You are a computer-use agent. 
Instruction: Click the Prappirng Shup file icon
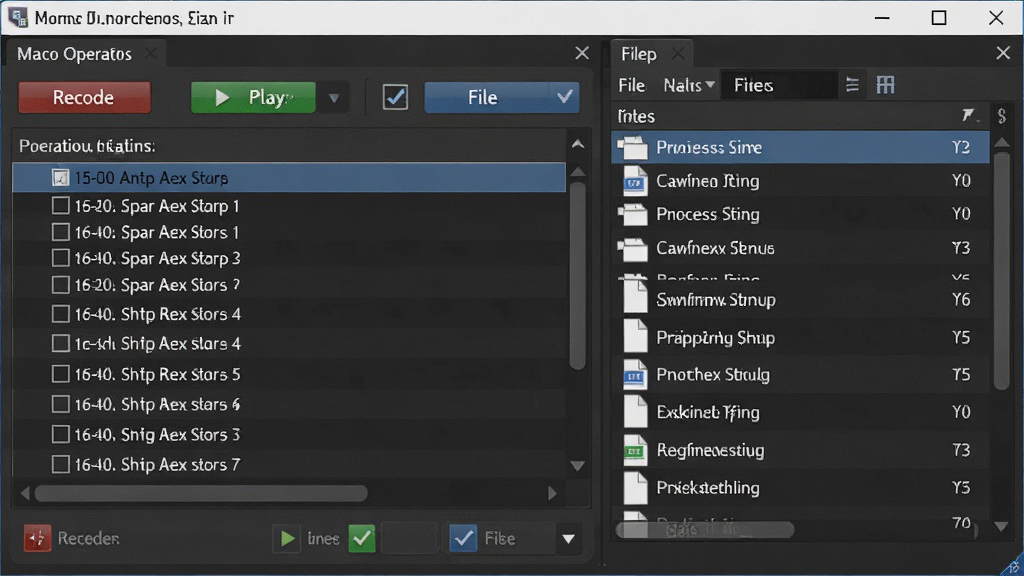point(635,337)
